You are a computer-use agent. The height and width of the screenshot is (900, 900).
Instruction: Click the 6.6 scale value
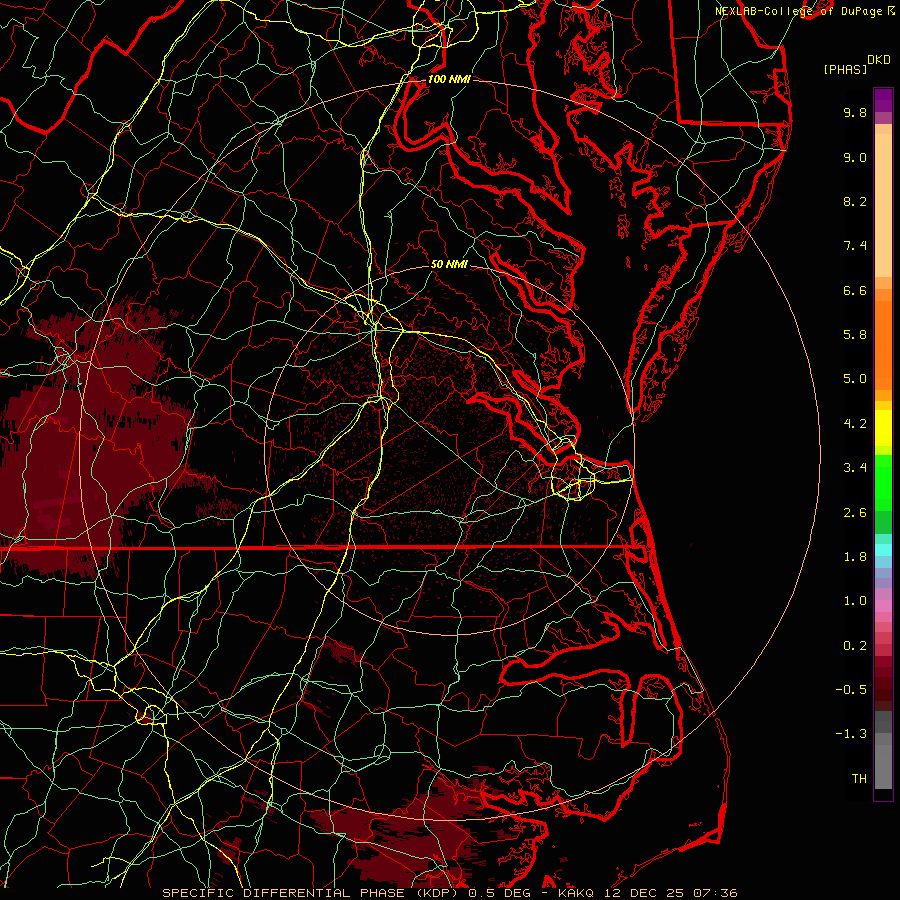pyautogui.click(x=855, y=290)
